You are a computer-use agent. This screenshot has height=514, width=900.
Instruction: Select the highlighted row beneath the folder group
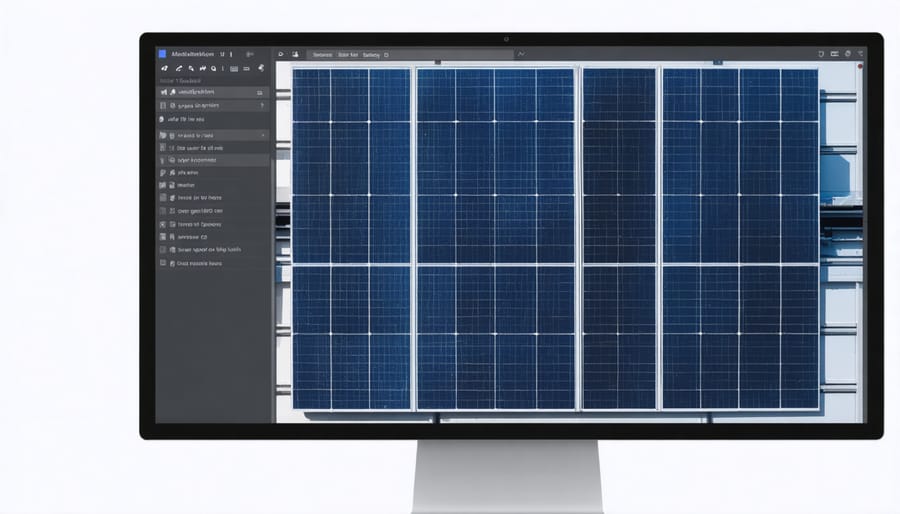click(213, 160)
